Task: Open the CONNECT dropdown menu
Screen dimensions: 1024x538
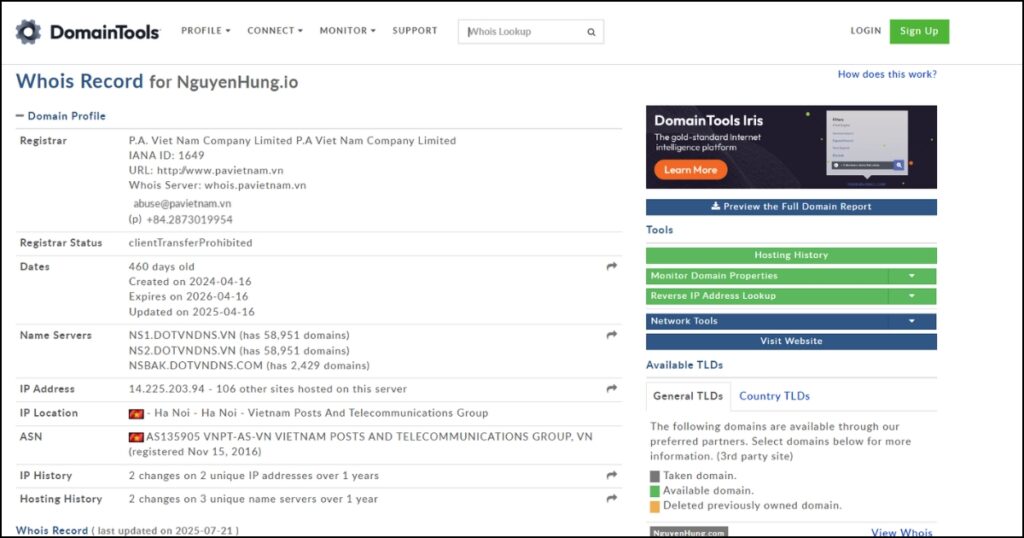Action: click(275, 31)
